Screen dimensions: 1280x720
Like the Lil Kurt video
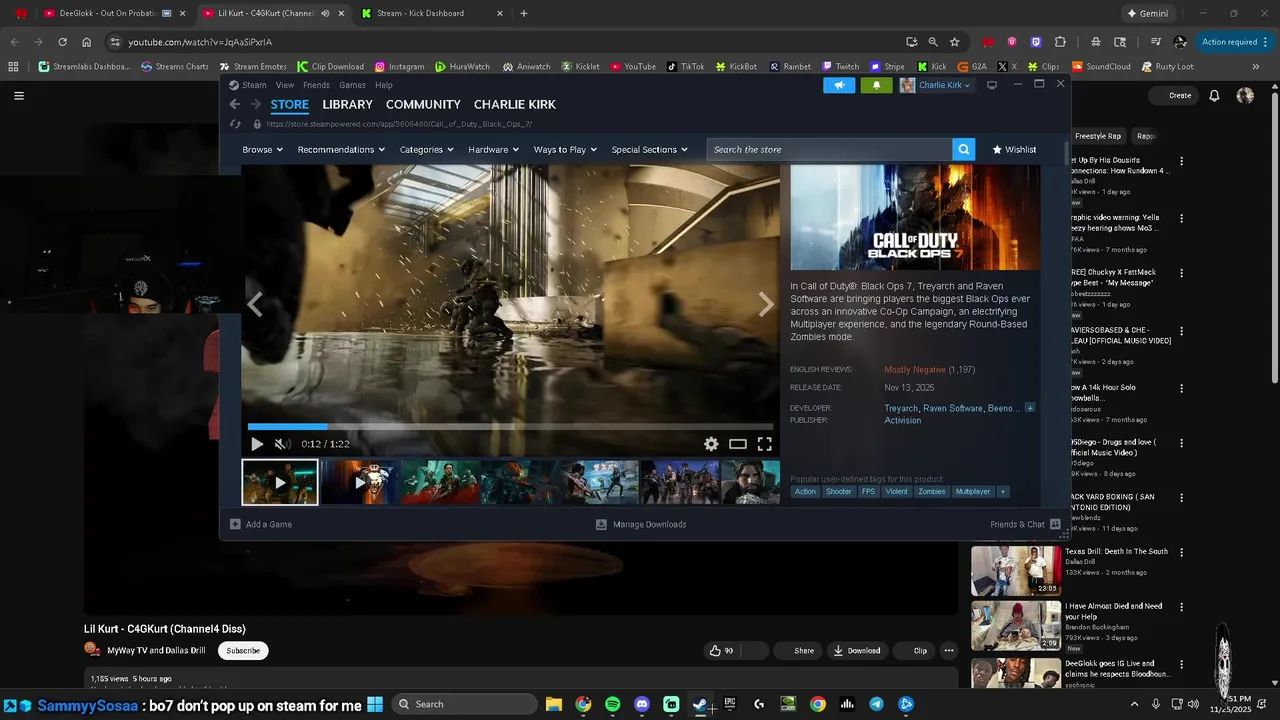tap(722, 650)
